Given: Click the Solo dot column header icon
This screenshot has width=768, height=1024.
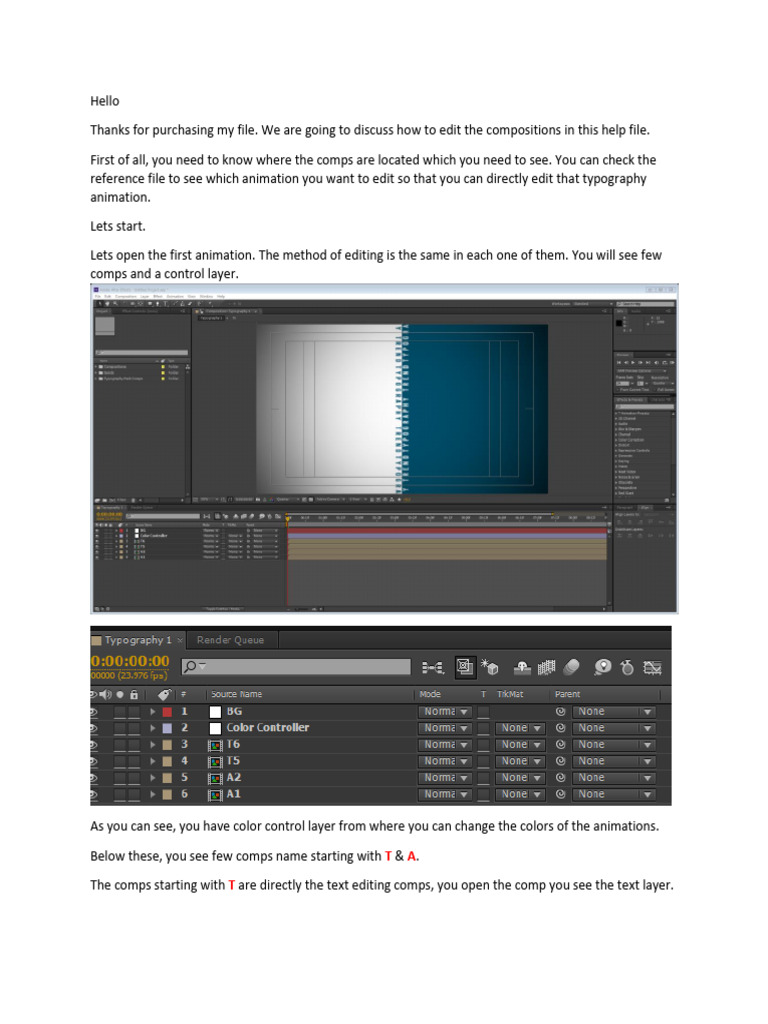Looking at the screenshot, I should pyautogui.click(x=120, y=694).
